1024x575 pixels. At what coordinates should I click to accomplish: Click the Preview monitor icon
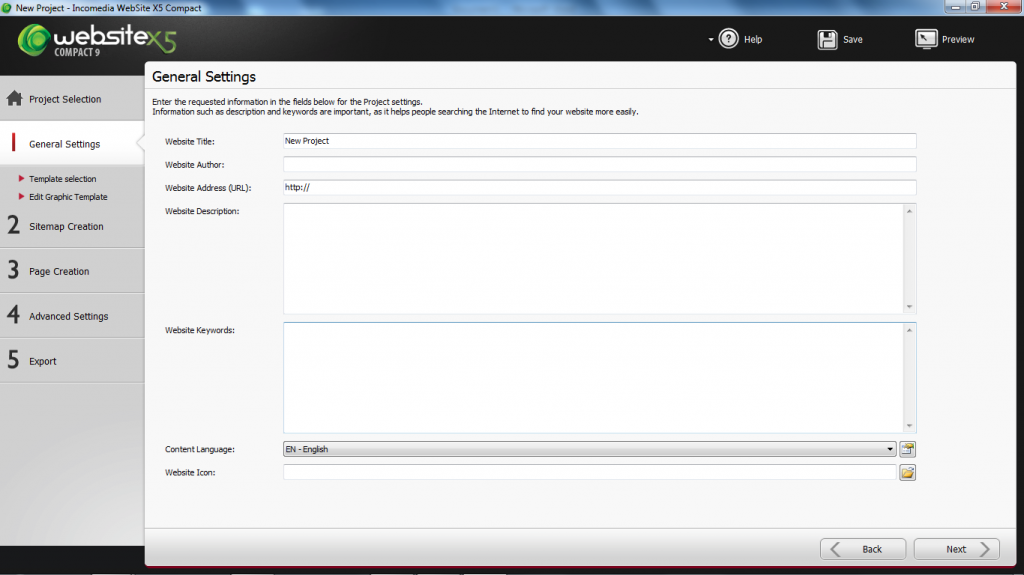(x=925, y=39)
